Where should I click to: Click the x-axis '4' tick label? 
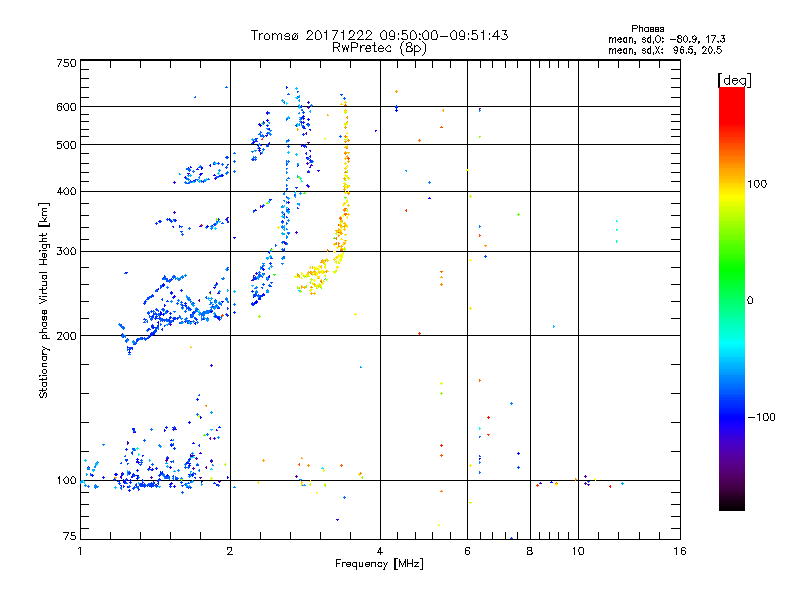click(x=380, y=551)
